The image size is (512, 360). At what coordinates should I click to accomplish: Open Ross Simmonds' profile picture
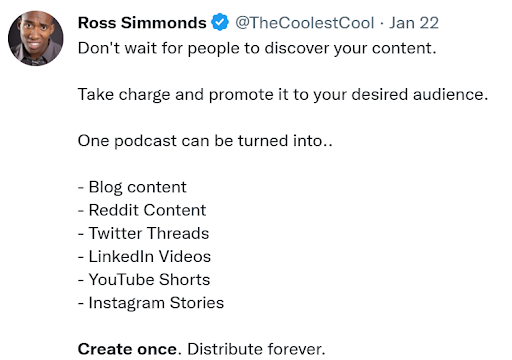click(36, 38)
